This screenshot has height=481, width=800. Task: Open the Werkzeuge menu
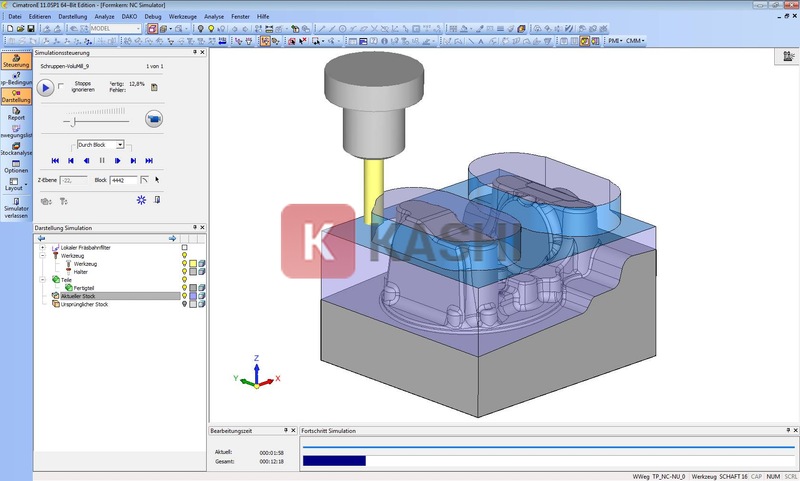180,17
